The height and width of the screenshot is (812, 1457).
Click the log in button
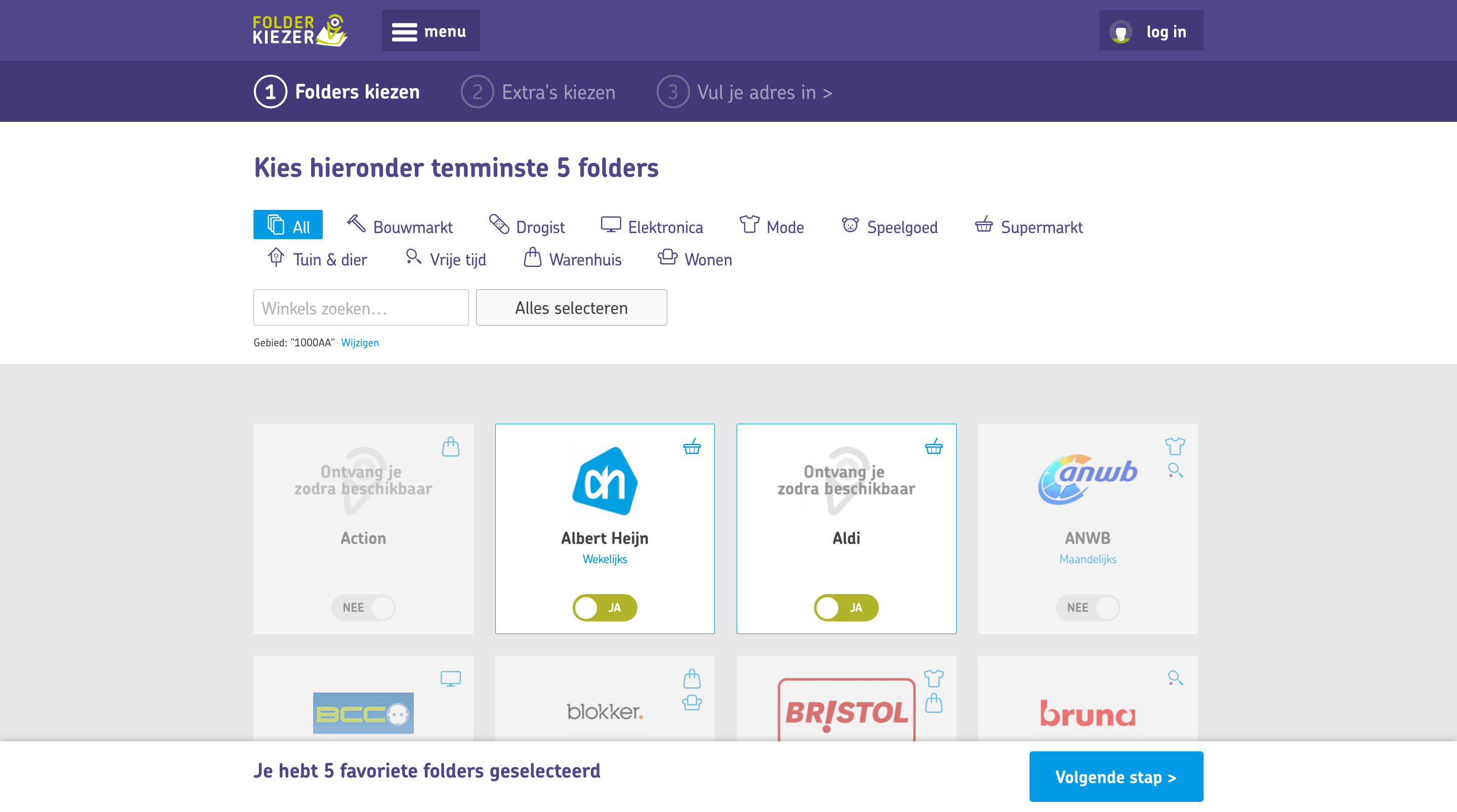pos(1150,31)
